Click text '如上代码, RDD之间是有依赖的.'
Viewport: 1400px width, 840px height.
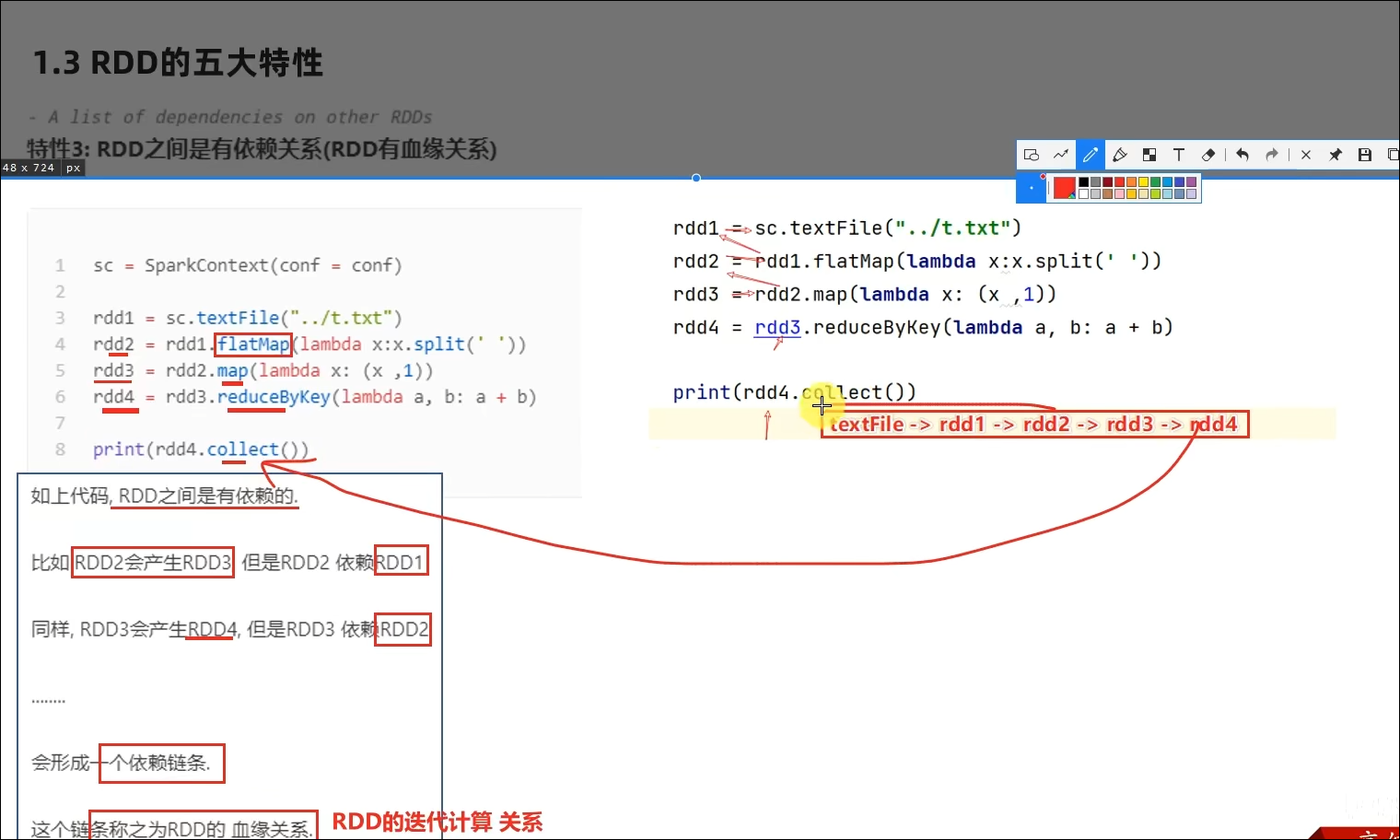[164, 496]
